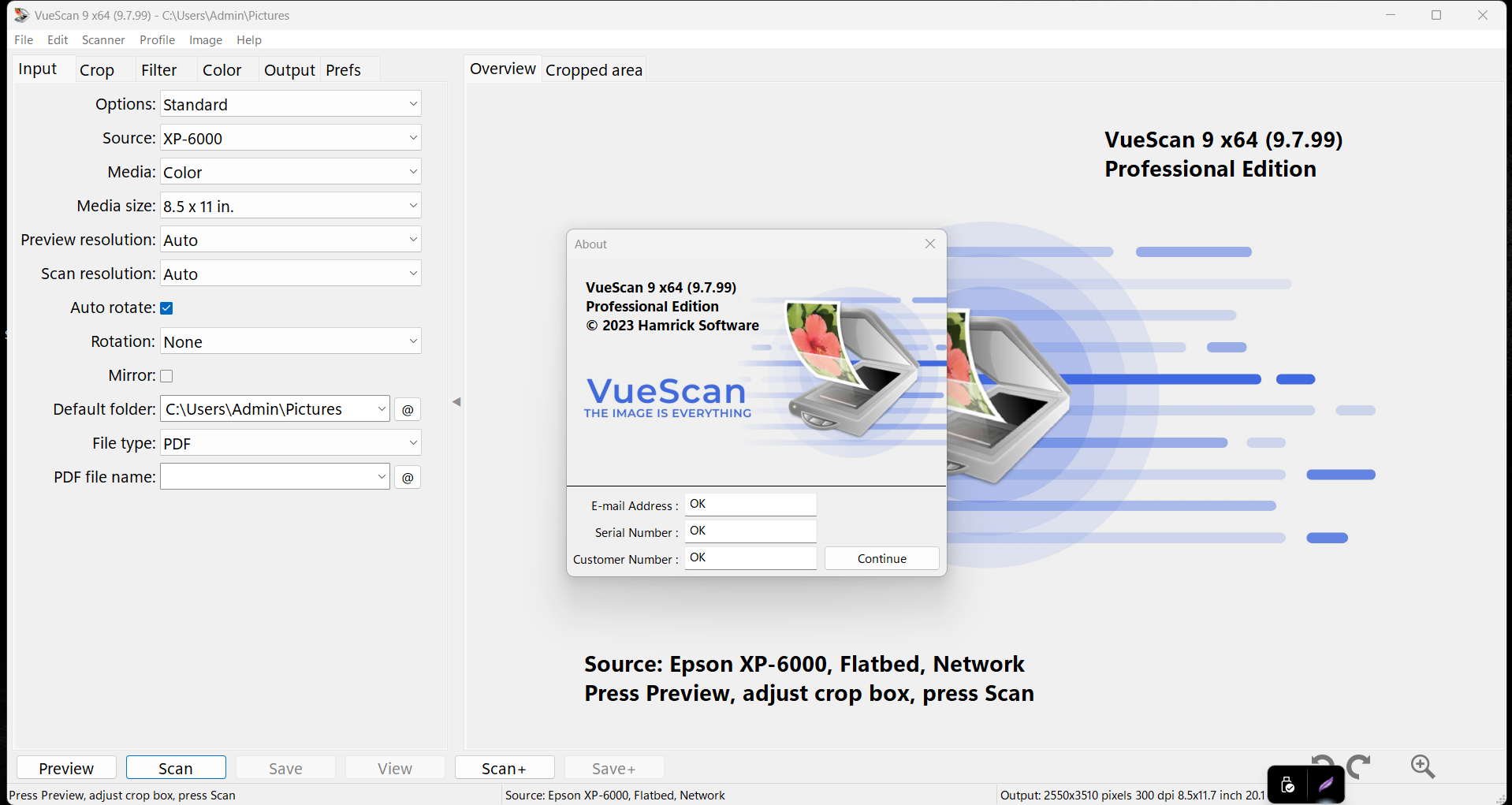Click the Scan+ button
1512x805 pixels.
(x=505, y=768)
